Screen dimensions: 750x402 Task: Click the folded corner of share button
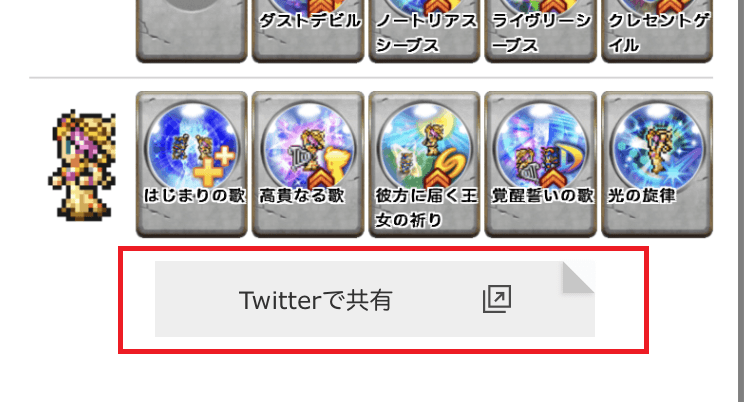(579, 277)
